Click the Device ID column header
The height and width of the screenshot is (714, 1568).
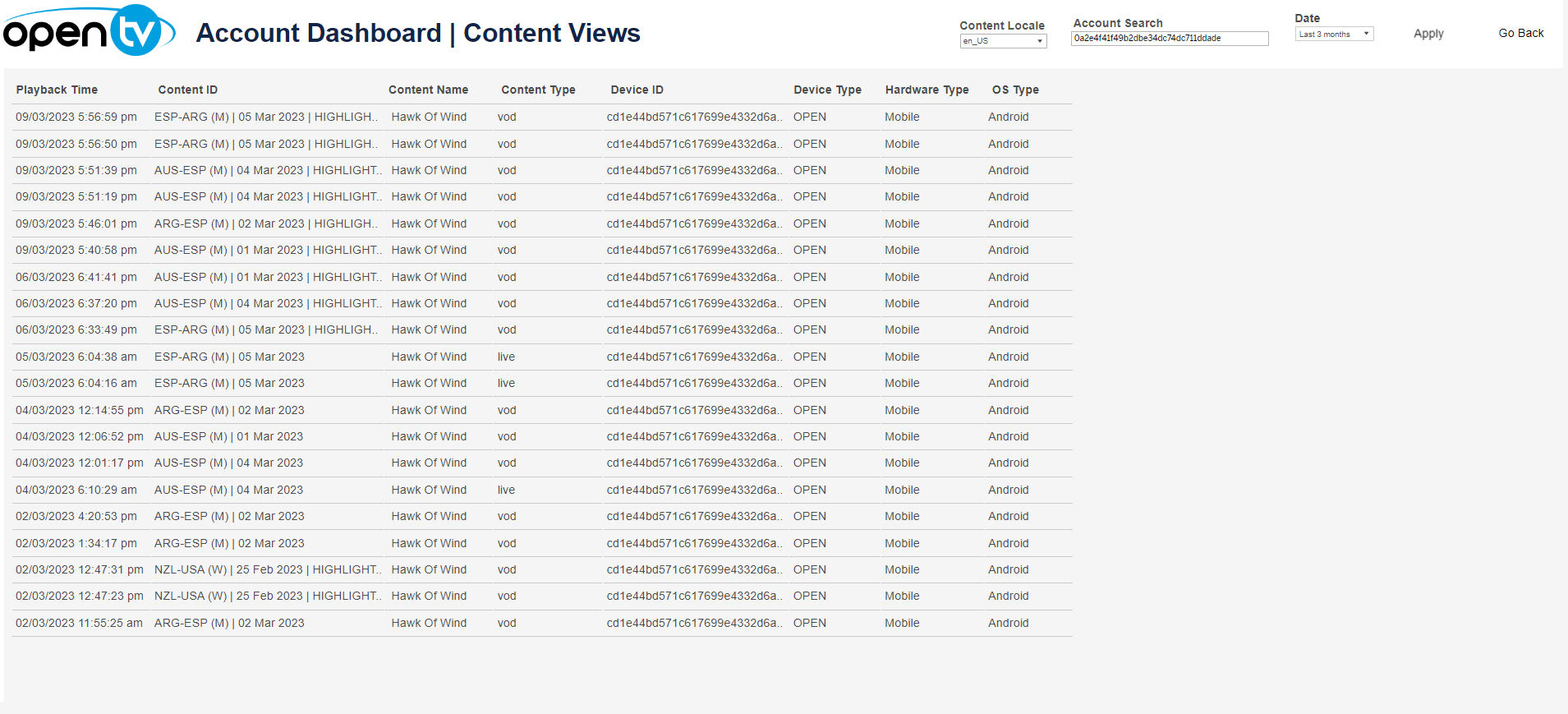(637, 90)
